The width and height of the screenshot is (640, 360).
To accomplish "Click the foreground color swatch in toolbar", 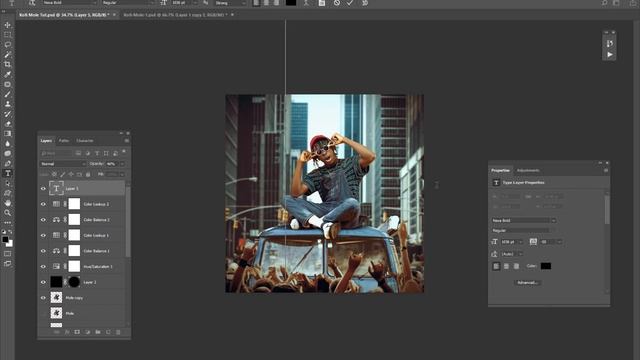I will click(5, 240).
